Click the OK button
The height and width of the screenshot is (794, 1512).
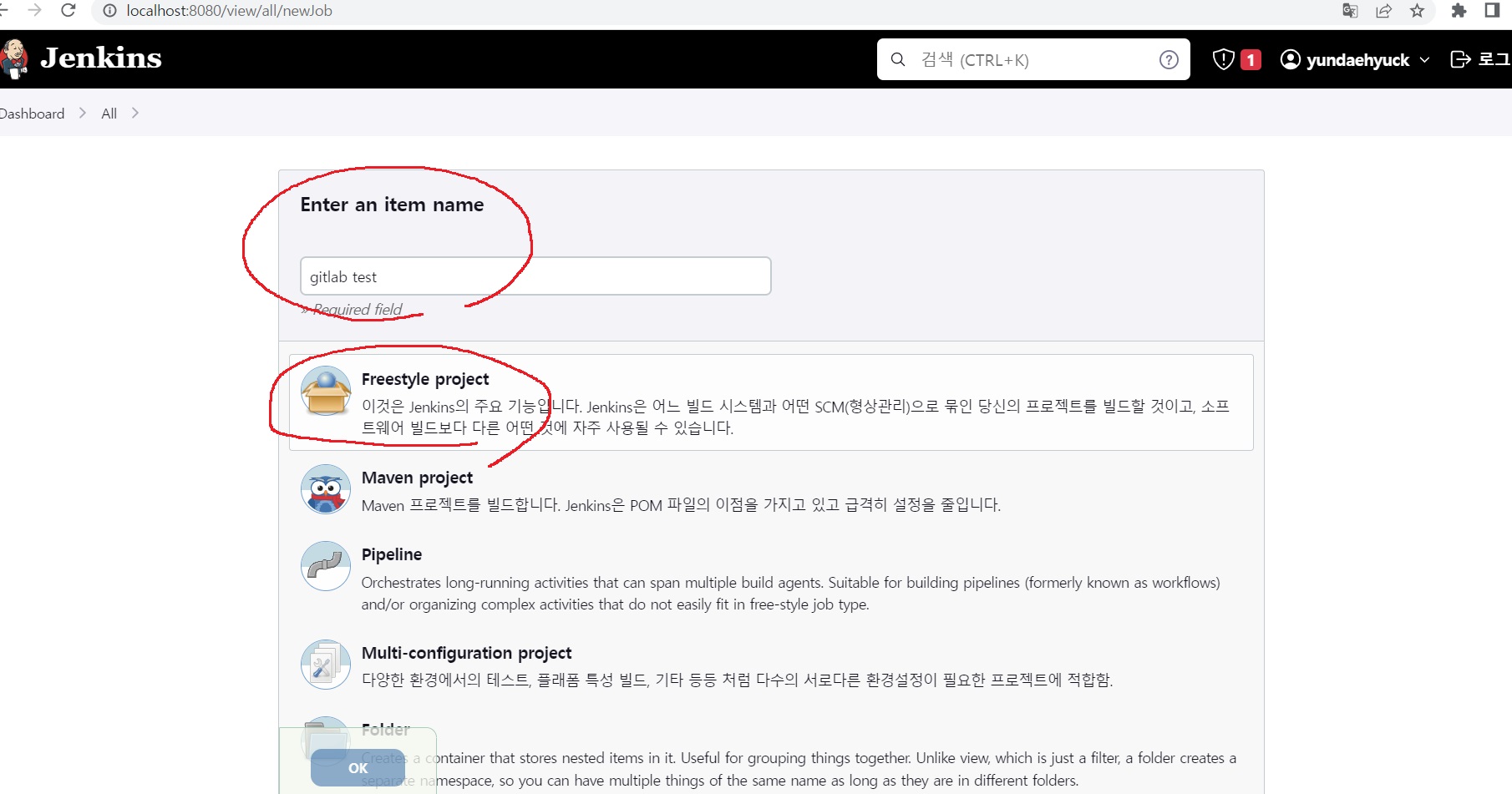click(x=358, y=768)
